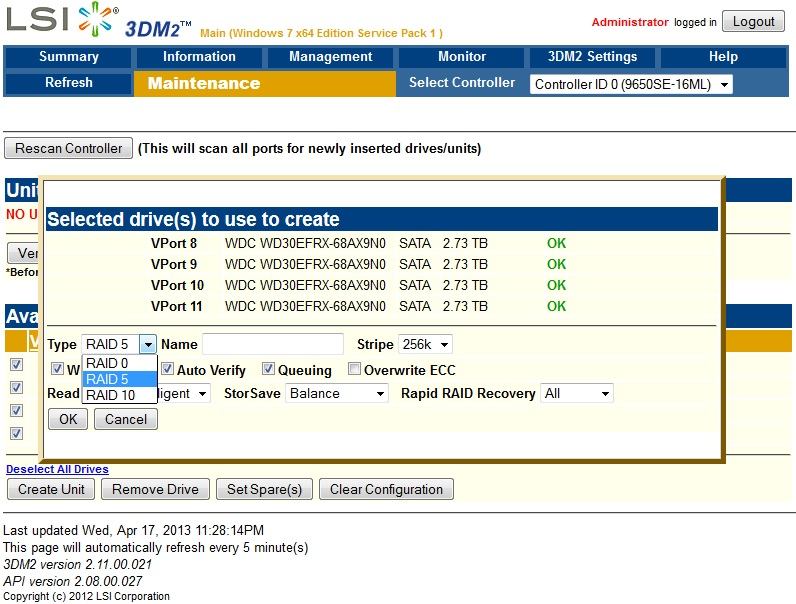Click the unit Name input field

[x=273, y=344]
